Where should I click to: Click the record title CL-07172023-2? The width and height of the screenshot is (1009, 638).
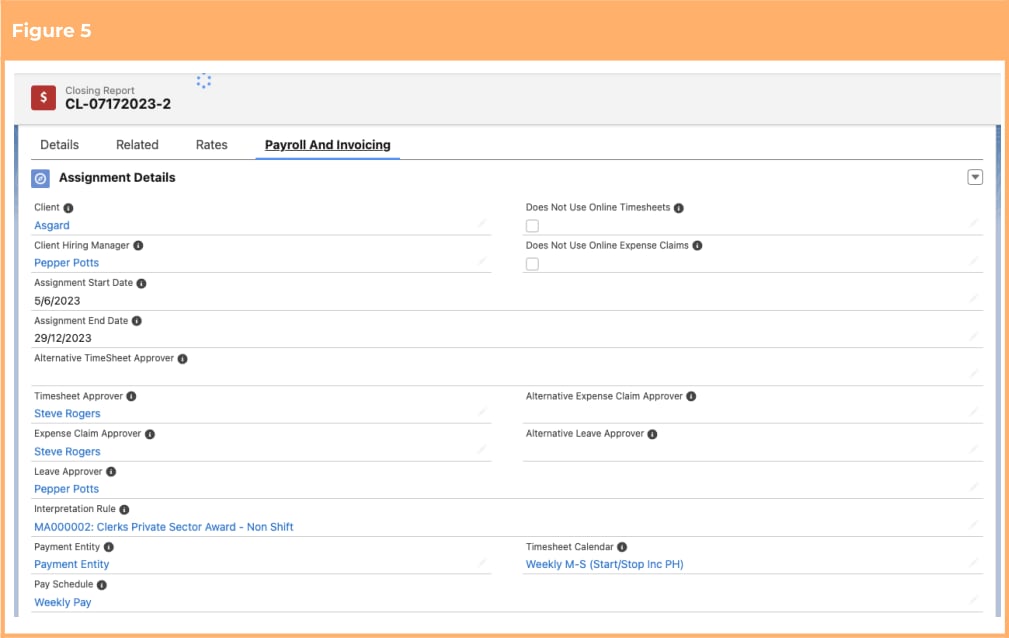point(118,104)
